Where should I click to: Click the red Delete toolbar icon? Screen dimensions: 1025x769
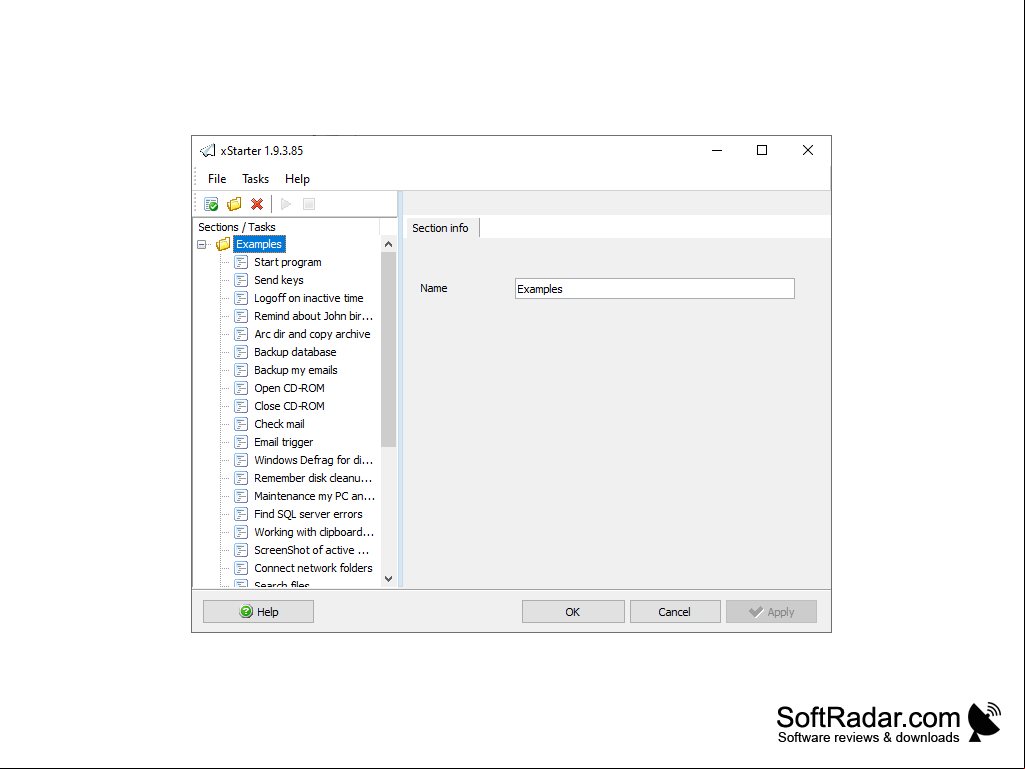pos(257,204)
